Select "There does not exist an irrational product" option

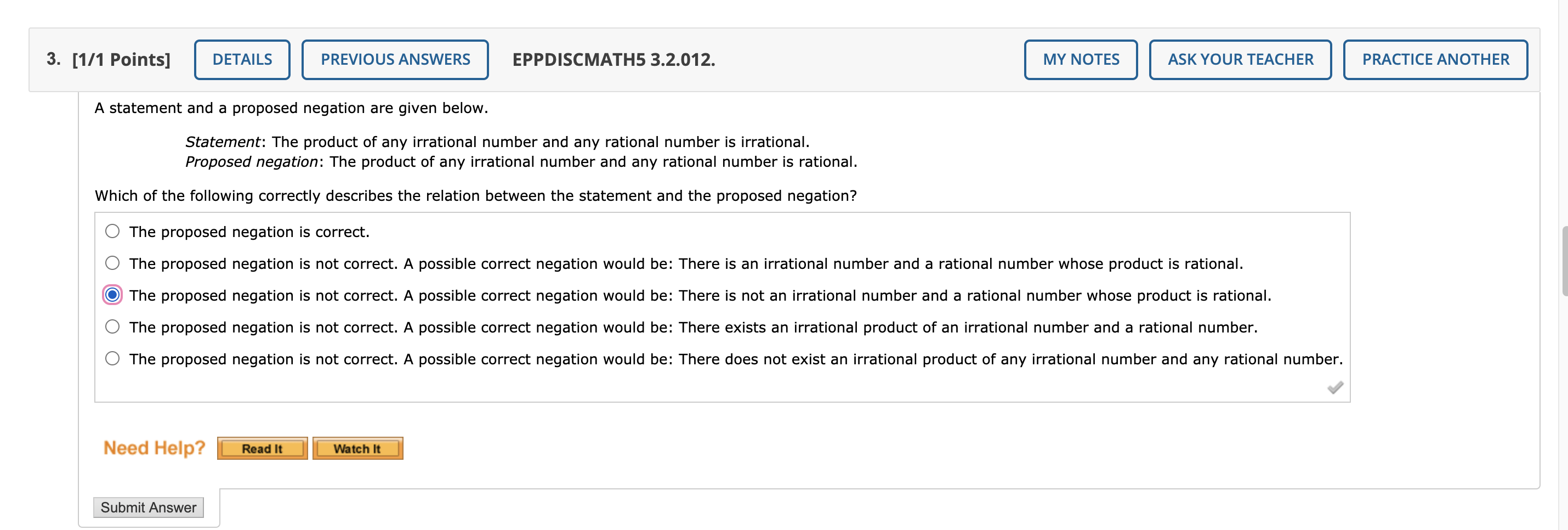tap(112, 359)
